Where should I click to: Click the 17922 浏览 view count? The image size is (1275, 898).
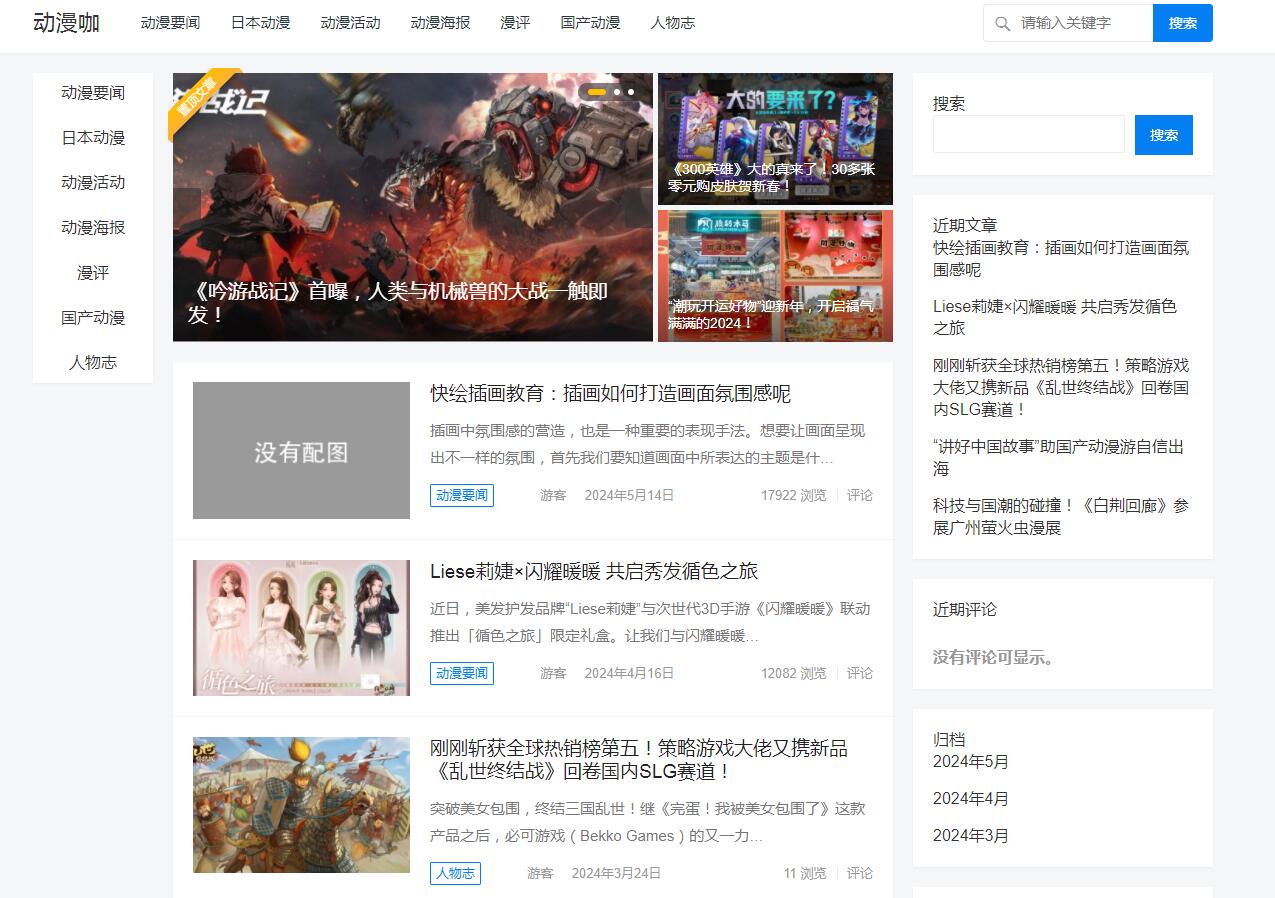[x=794, y=495]
